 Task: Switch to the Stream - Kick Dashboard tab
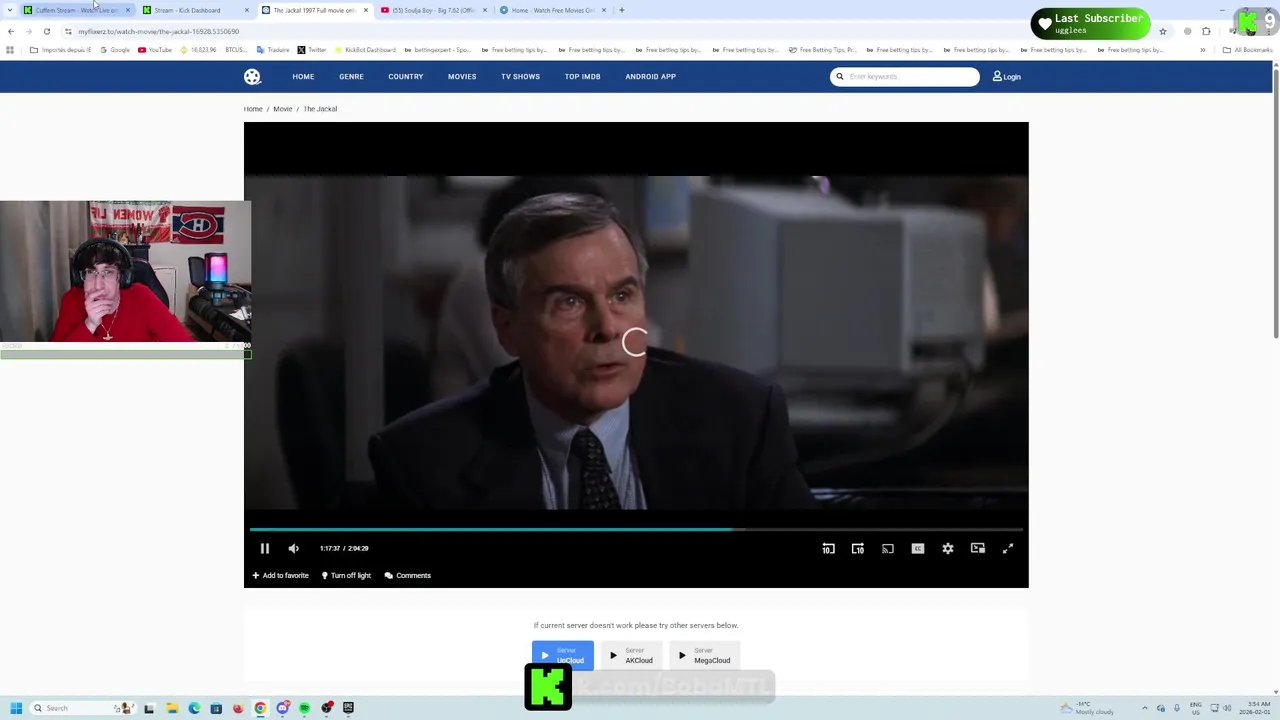coord(195,10)
